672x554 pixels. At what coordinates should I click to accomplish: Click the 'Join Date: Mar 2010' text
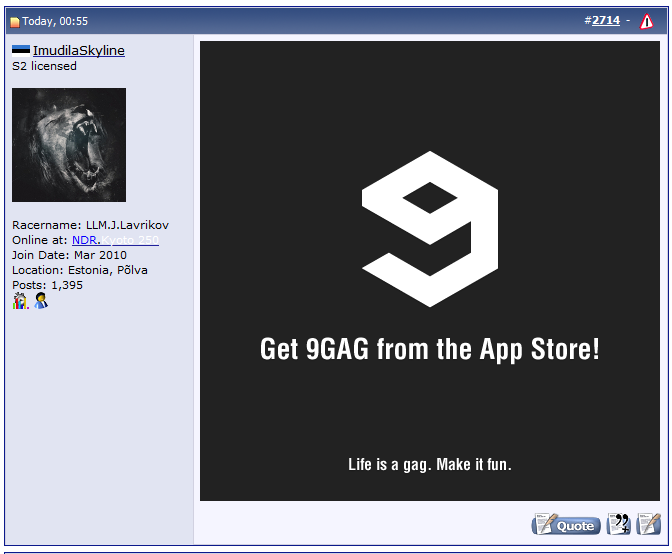[x=69, y=255]
